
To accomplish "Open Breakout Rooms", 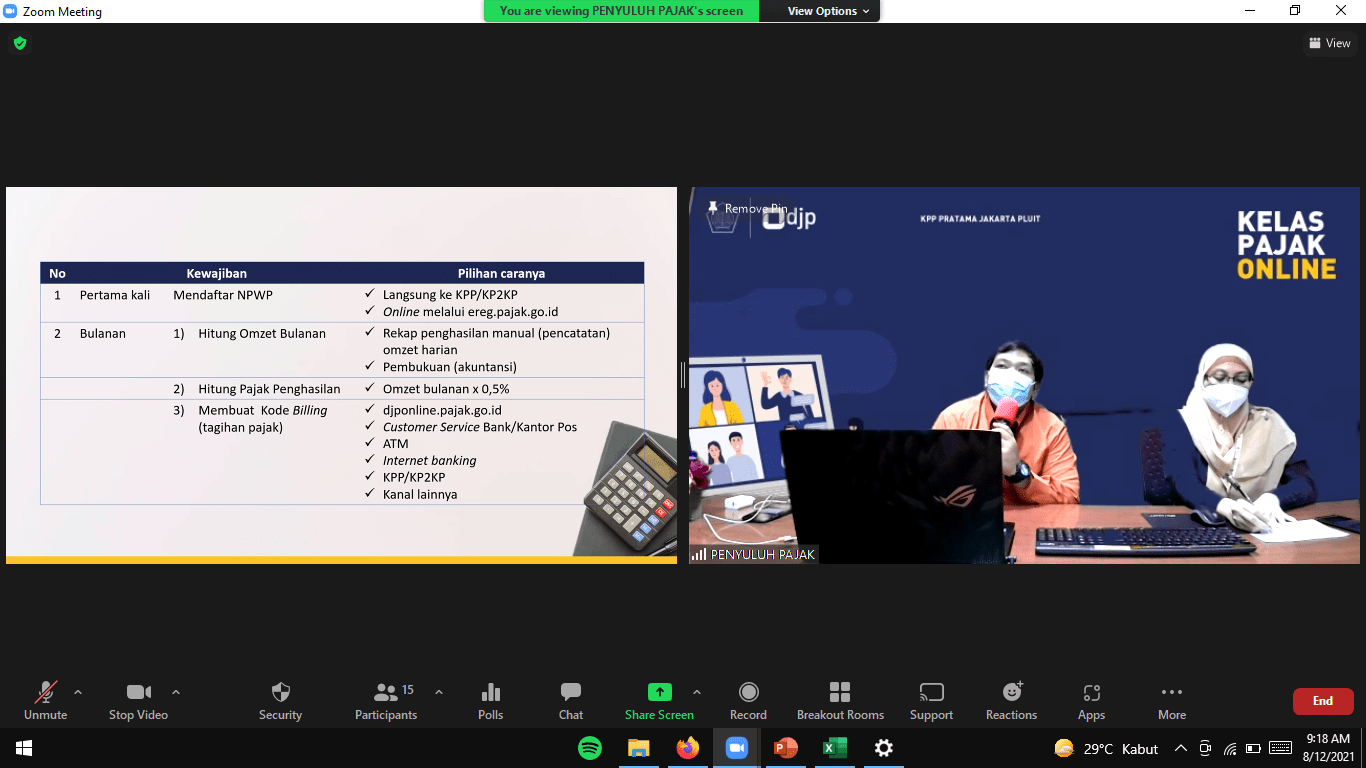I will [840, 700].
